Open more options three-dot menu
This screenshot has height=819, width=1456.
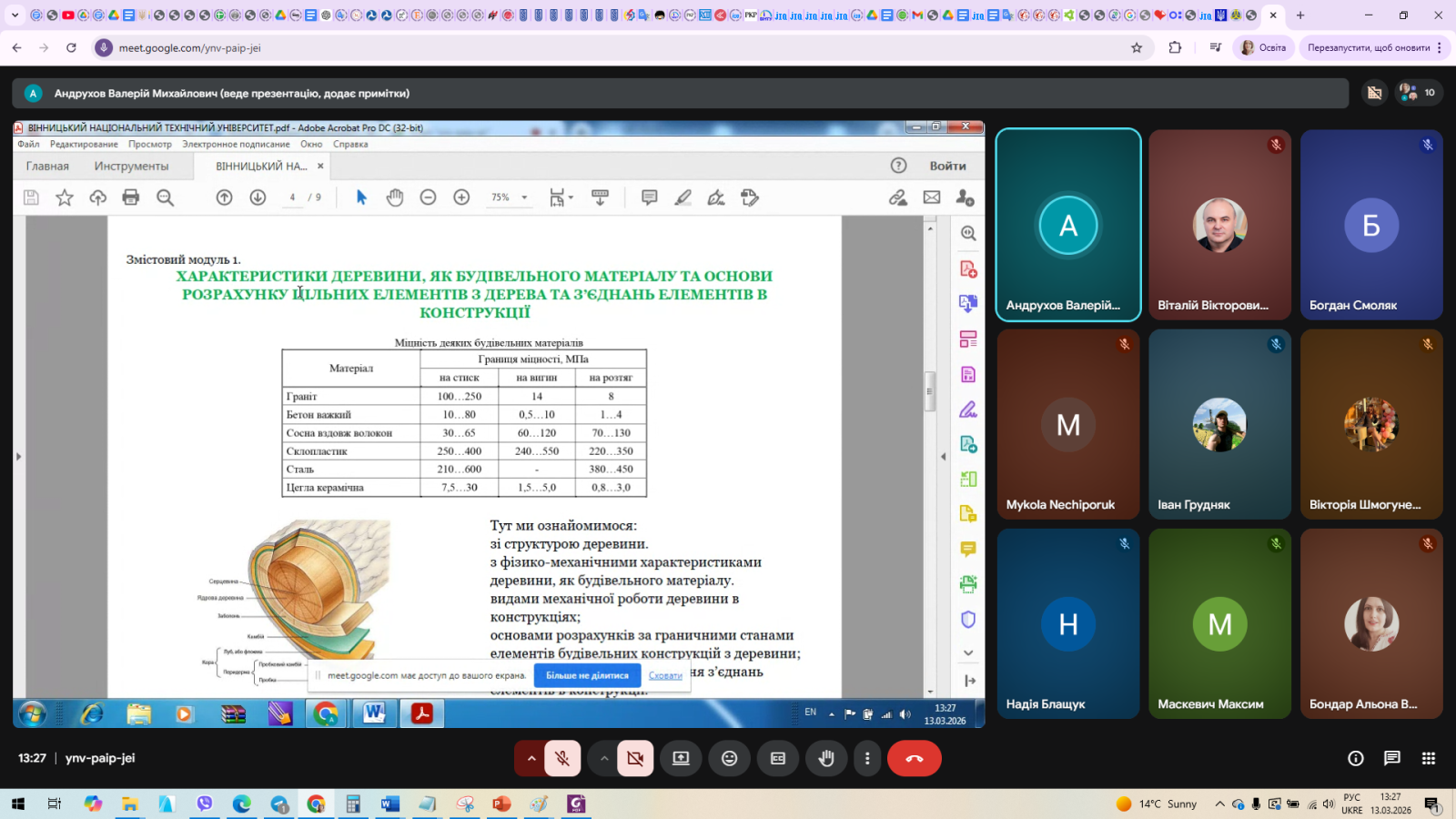(867, 758)
